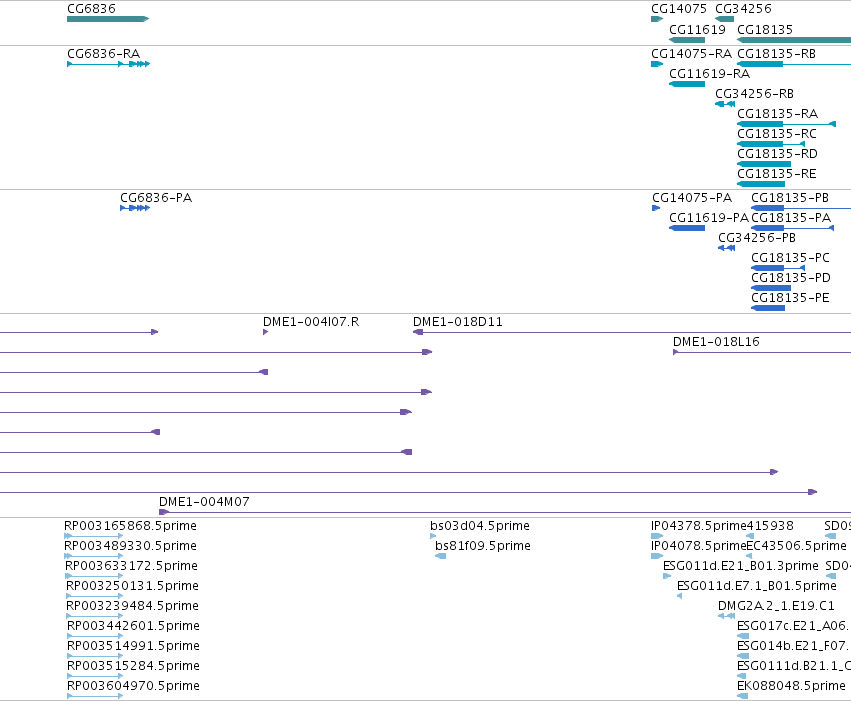Select the RP003239484.5prime EST arrow
The width and height of the screenshot is (851, 701).
point(95,616)
